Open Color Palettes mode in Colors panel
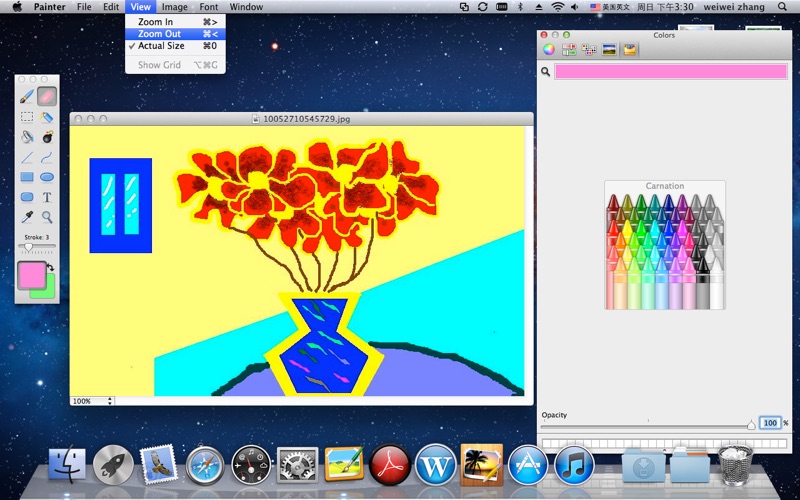 [589, 49]
